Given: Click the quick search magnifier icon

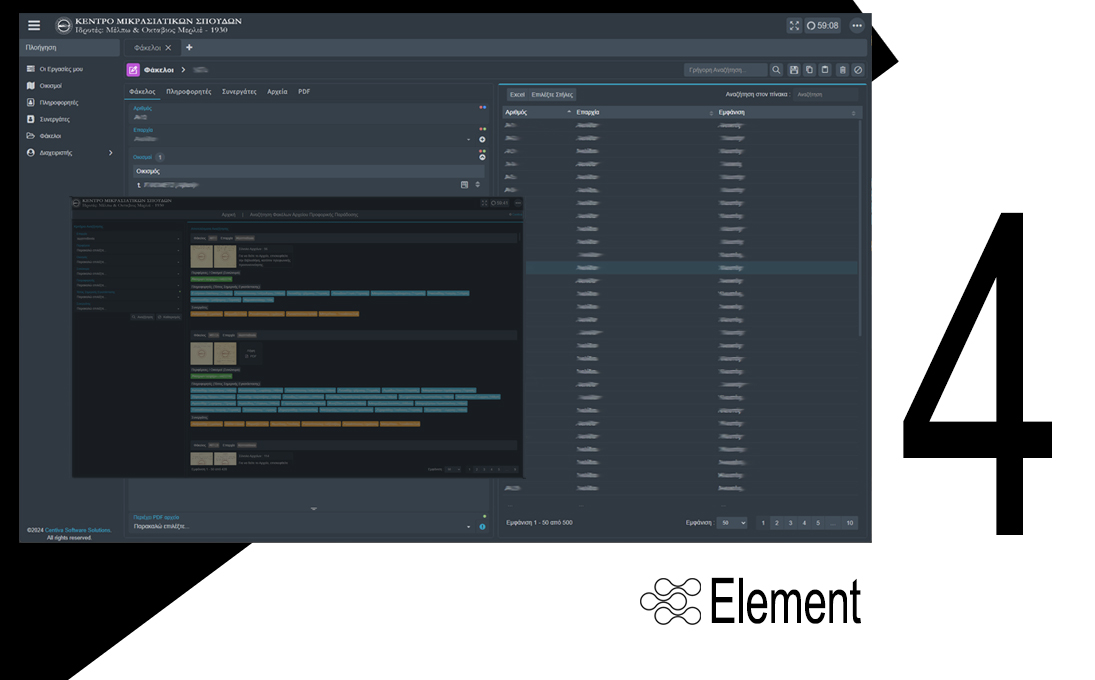Looking at the screenshot, I should pos(776,70).
